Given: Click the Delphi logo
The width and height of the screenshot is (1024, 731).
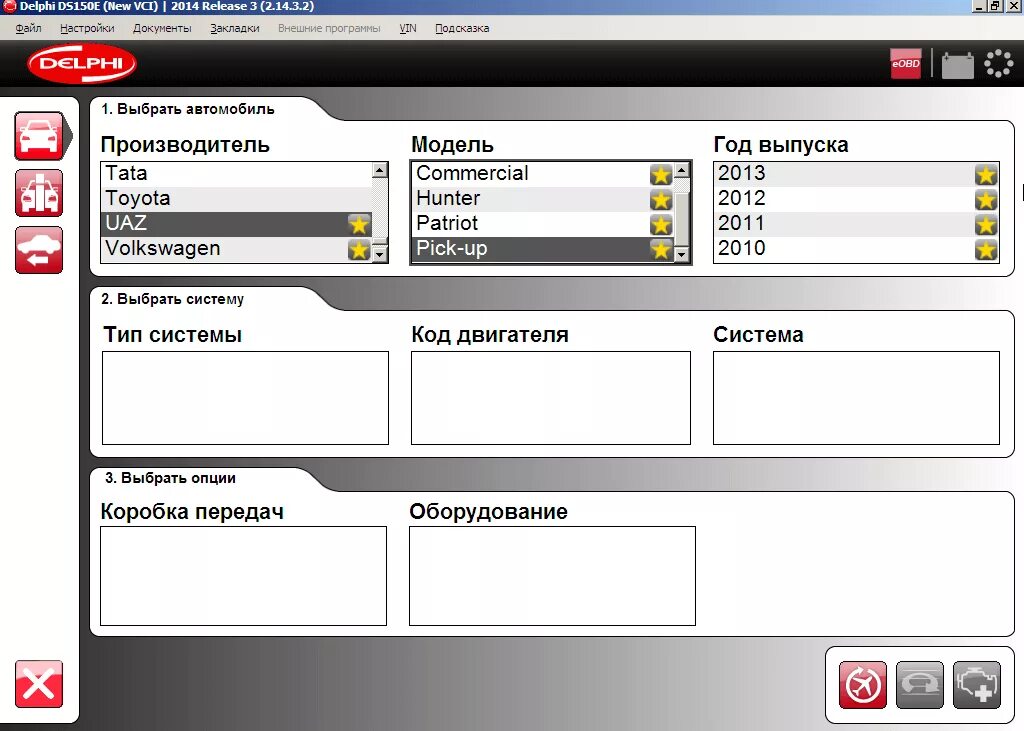Looking at the screenshot, I should click(x=82, y=63).
